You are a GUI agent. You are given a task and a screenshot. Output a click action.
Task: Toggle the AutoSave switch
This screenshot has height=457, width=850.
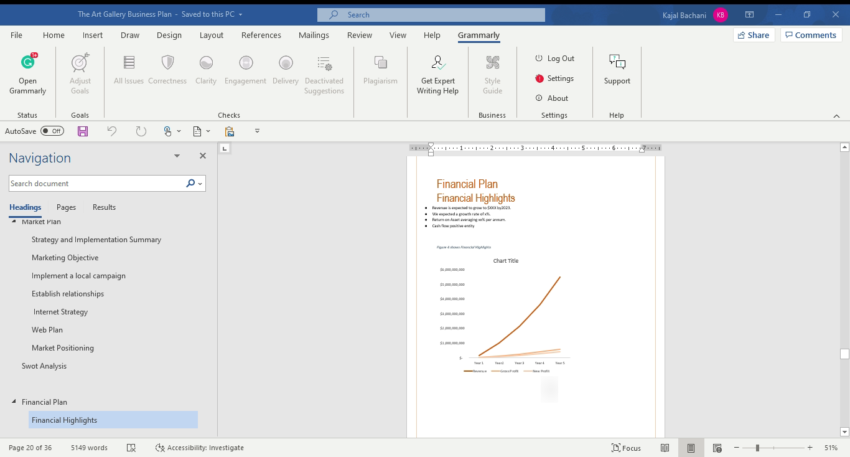52,131
